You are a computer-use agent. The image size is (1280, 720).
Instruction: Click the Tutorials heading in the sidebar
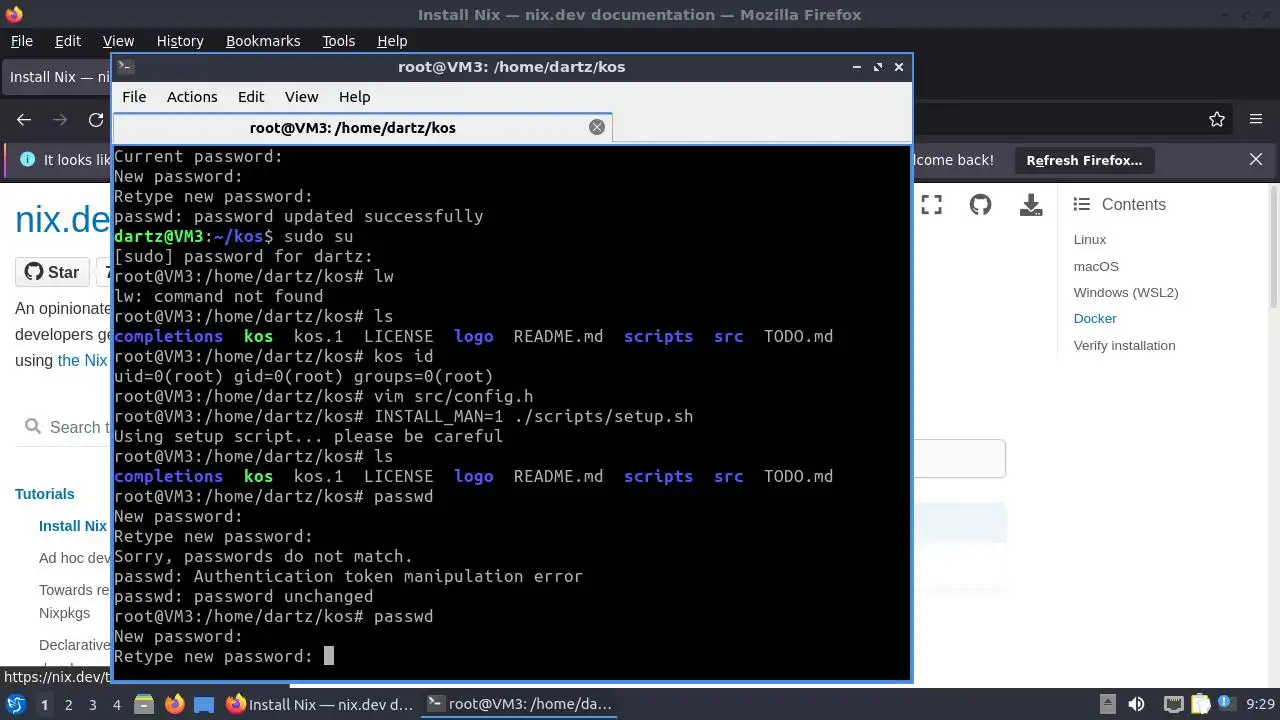[x=45, y=494]
